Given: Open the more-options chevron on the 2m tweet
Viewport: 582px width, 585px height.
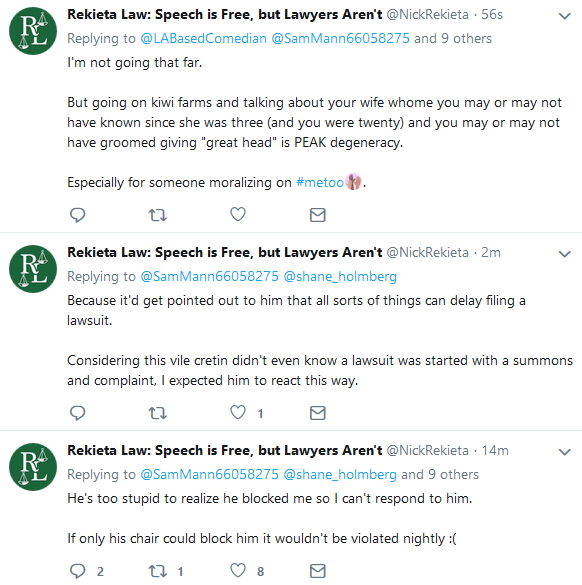Looking at the screenshot, I should (x=564, y=254).
